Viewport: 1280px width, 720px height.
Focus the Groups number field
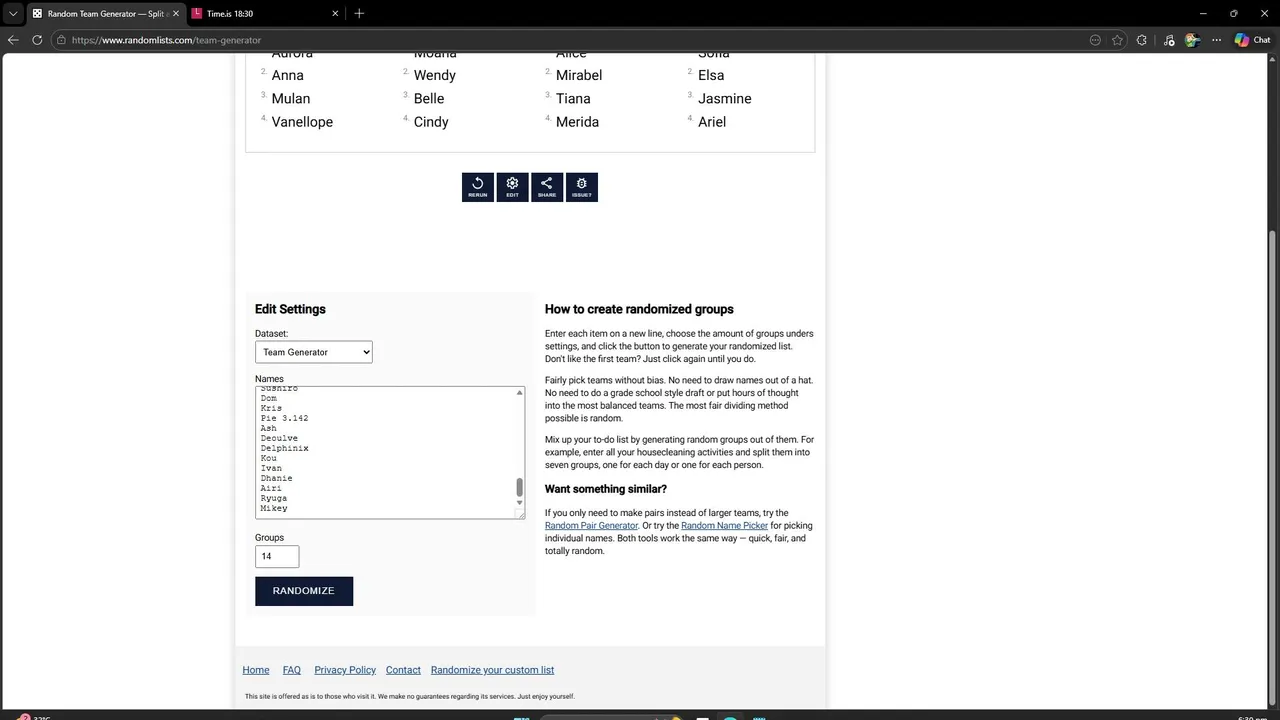(x=277, y=556)
